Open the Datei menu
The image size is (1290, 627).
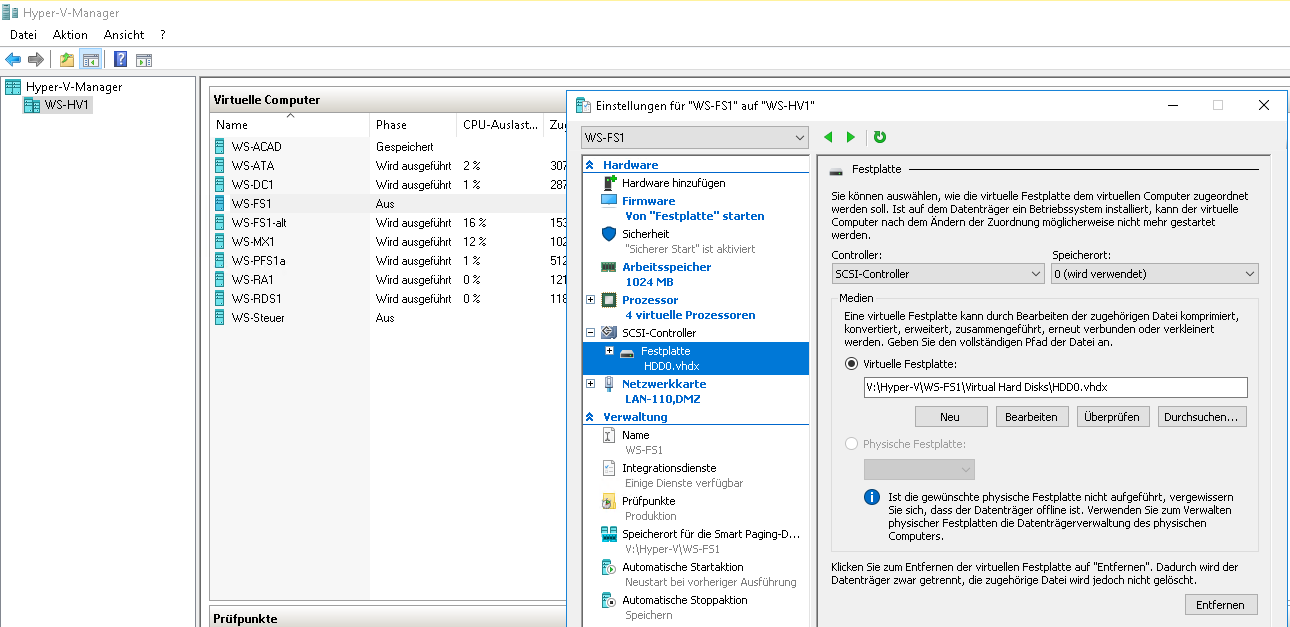coord(23,35)
